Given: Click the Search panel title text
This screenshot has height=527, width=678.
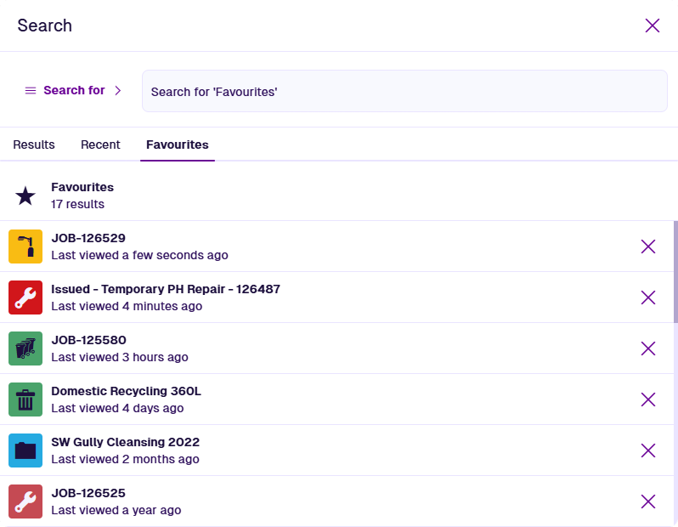Looking at the screenshot, I should coord(45,26).
